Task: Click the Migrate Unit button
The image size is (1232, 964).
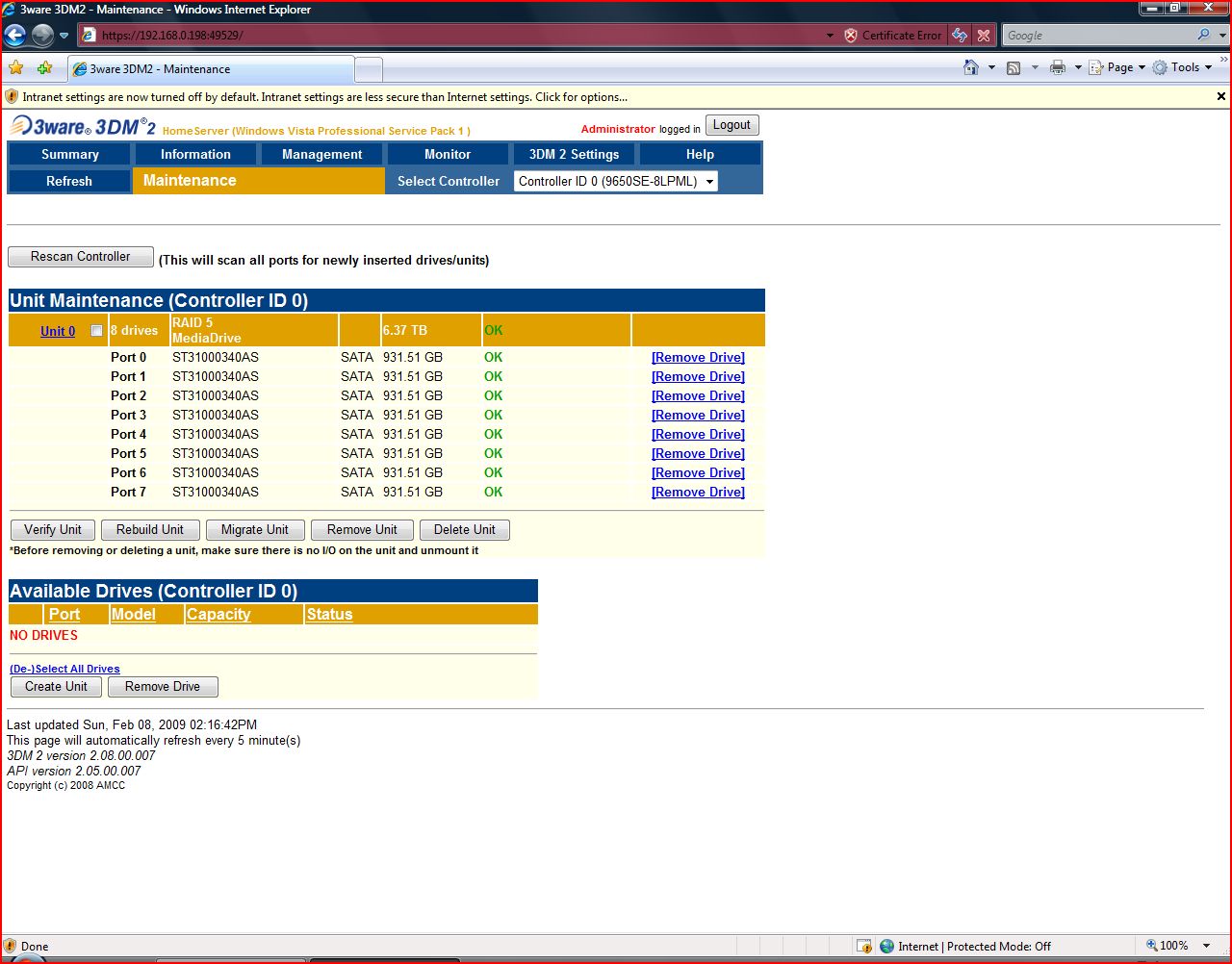Action: [x=255, y=530]
